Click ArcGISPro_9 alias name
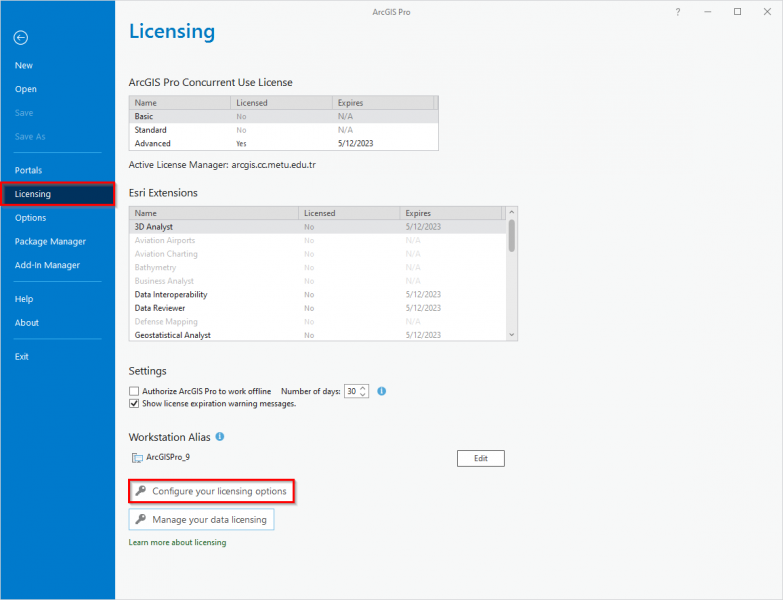Screen dimensions: 783x600 (168, 457)
